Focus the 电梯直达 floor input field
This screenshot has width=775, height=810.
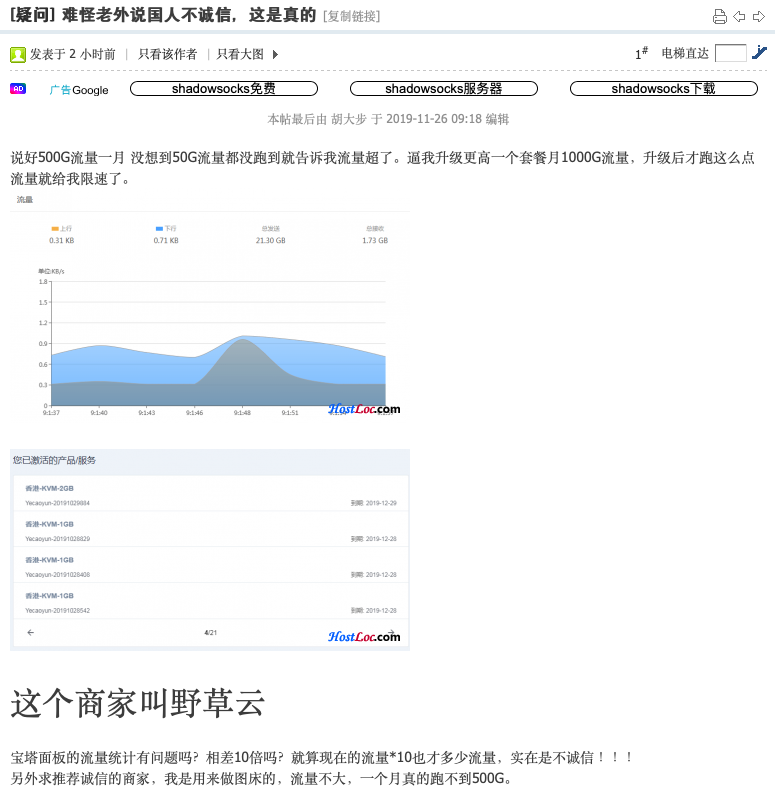(x=731, y=53)
